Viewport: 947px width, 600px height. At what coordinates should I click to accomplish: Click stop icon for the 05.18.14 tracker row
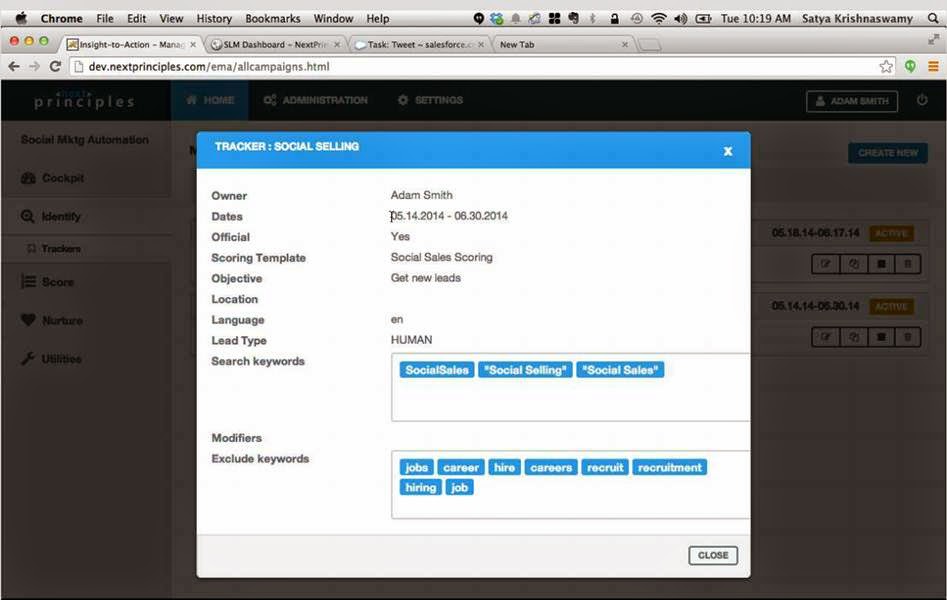click(881, 264)
